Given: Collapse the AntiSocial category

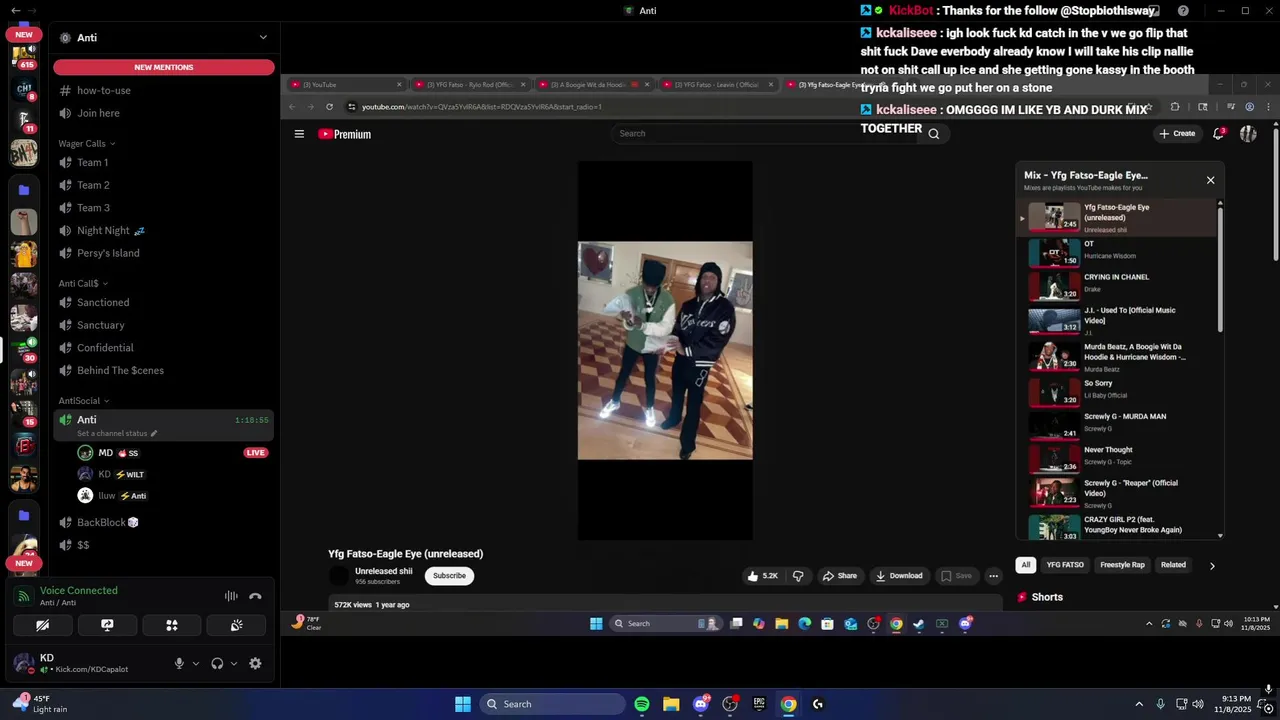Looking at the screenshot, I should (x=84, y=401).
